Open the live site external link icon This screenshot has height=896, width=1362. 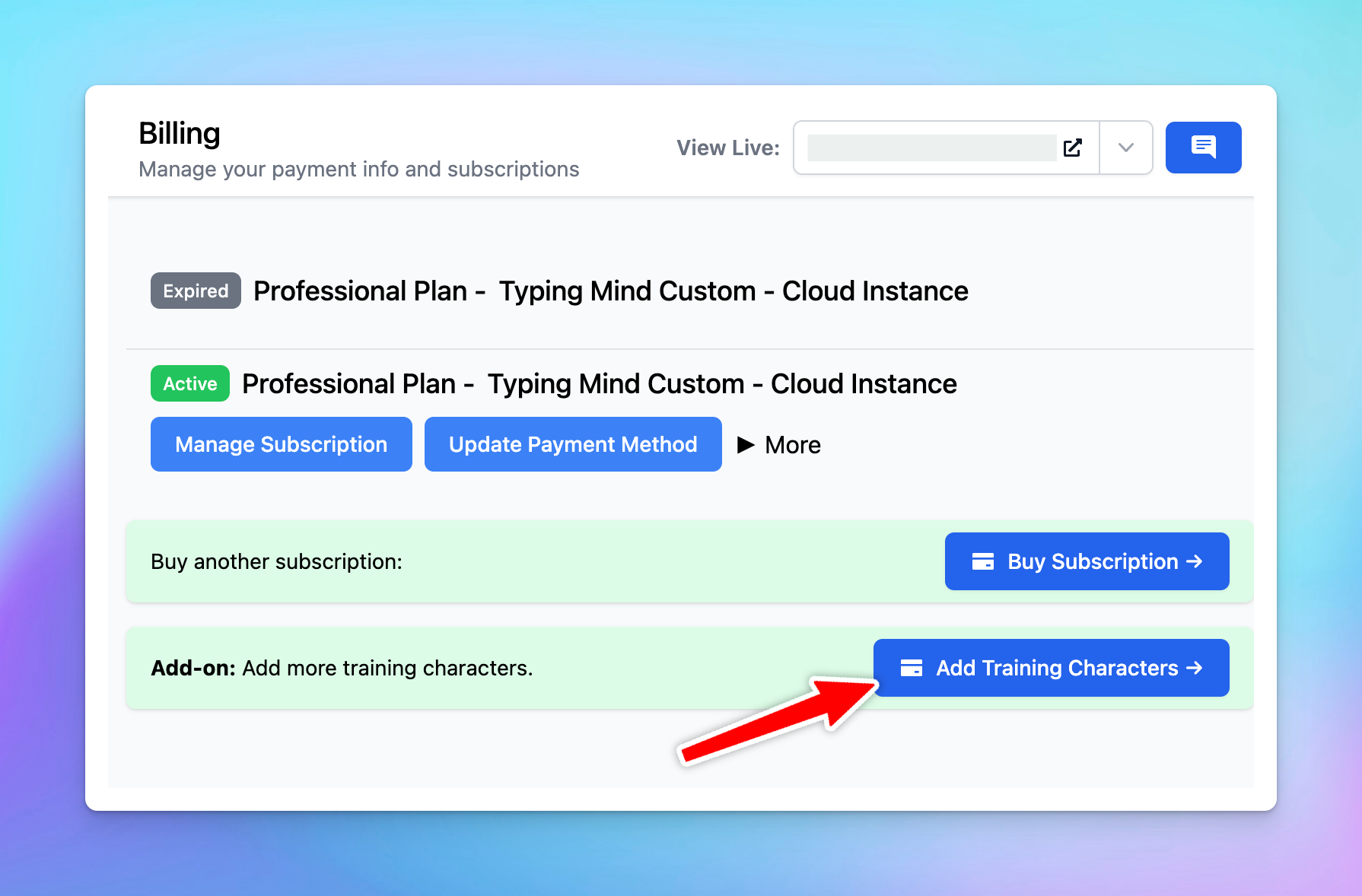tap(1073, 148)
